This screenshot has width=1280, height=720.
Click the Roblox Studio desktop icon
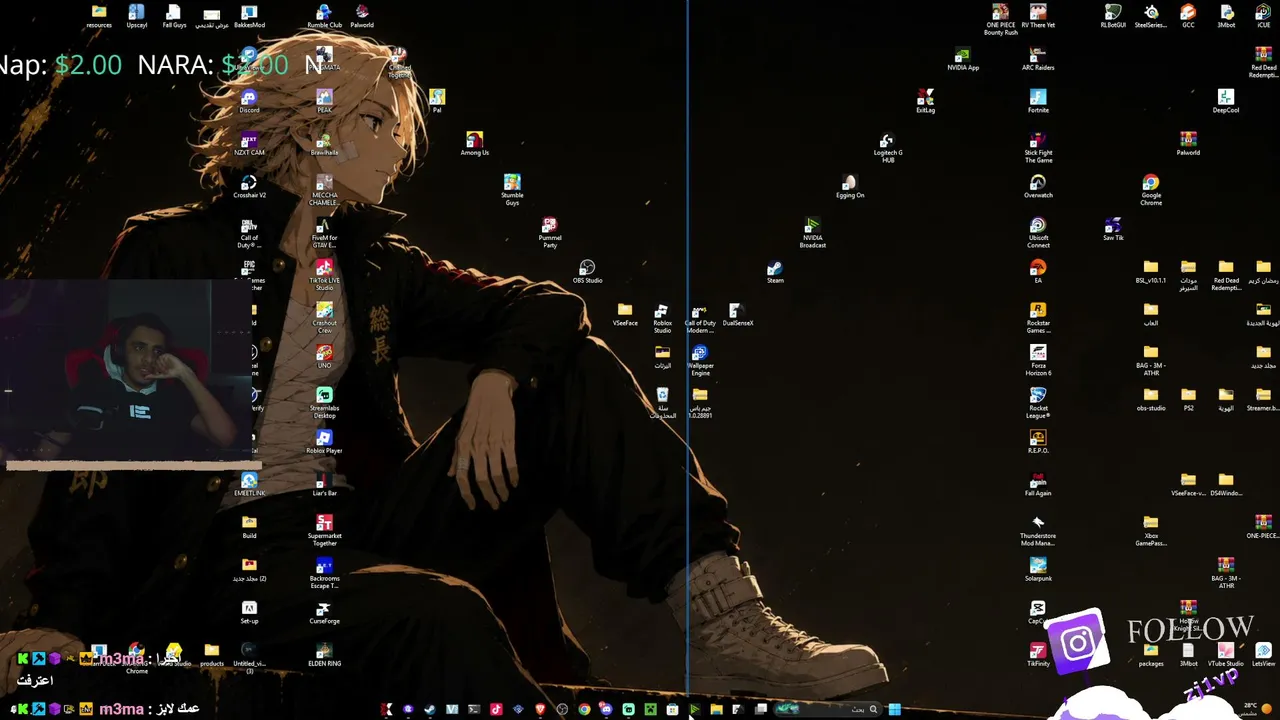[662, 318]
